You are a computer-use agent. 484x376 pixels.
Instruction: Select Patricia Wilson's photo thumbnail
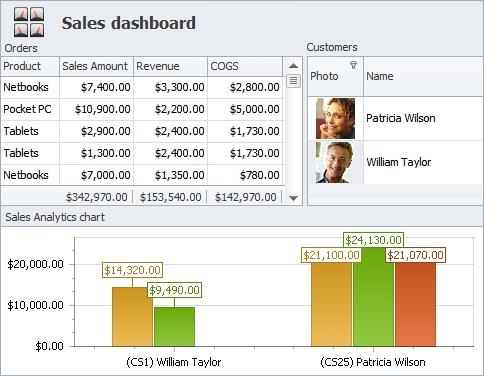pos(335,118)
